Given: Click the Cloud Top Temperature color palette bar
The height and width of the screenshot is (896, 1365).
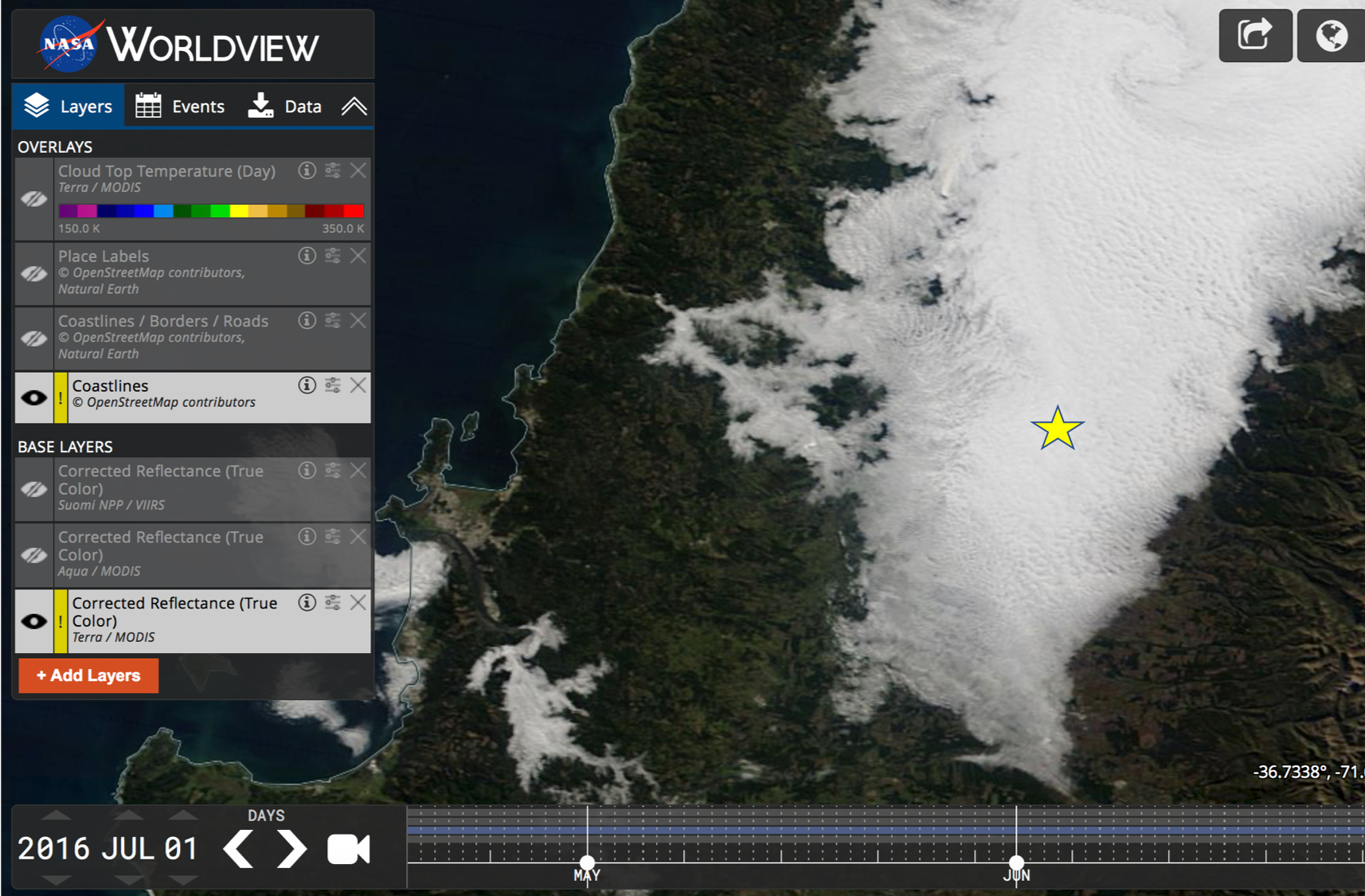Looking at the screenshot, I should tap(211, 211).
